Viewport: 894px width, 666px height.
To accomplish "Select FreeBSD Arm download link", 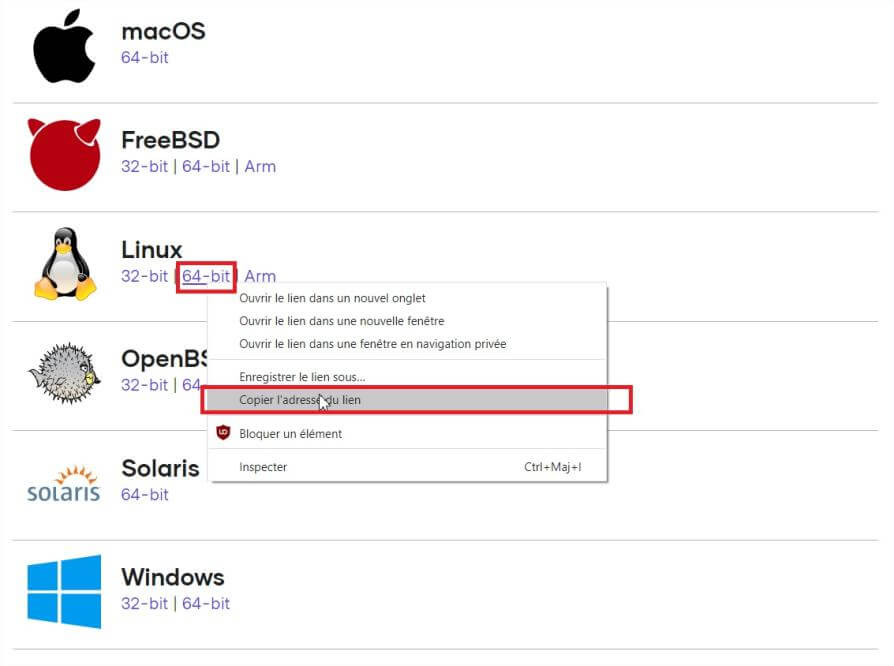I will [260, 166].
